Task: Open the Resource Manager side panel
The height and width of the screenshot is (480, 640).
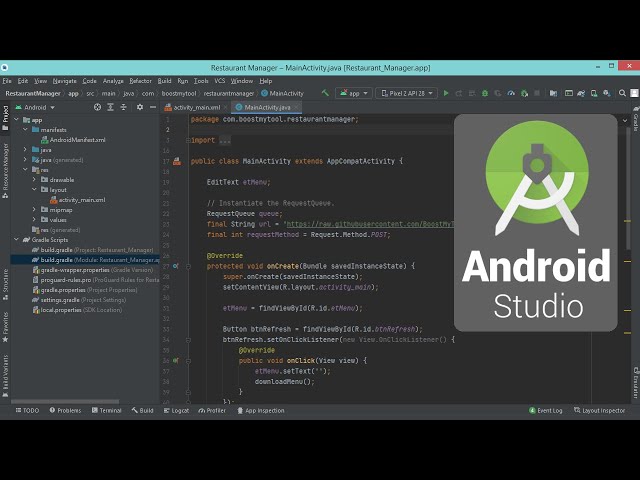Action: coord(5,171)
